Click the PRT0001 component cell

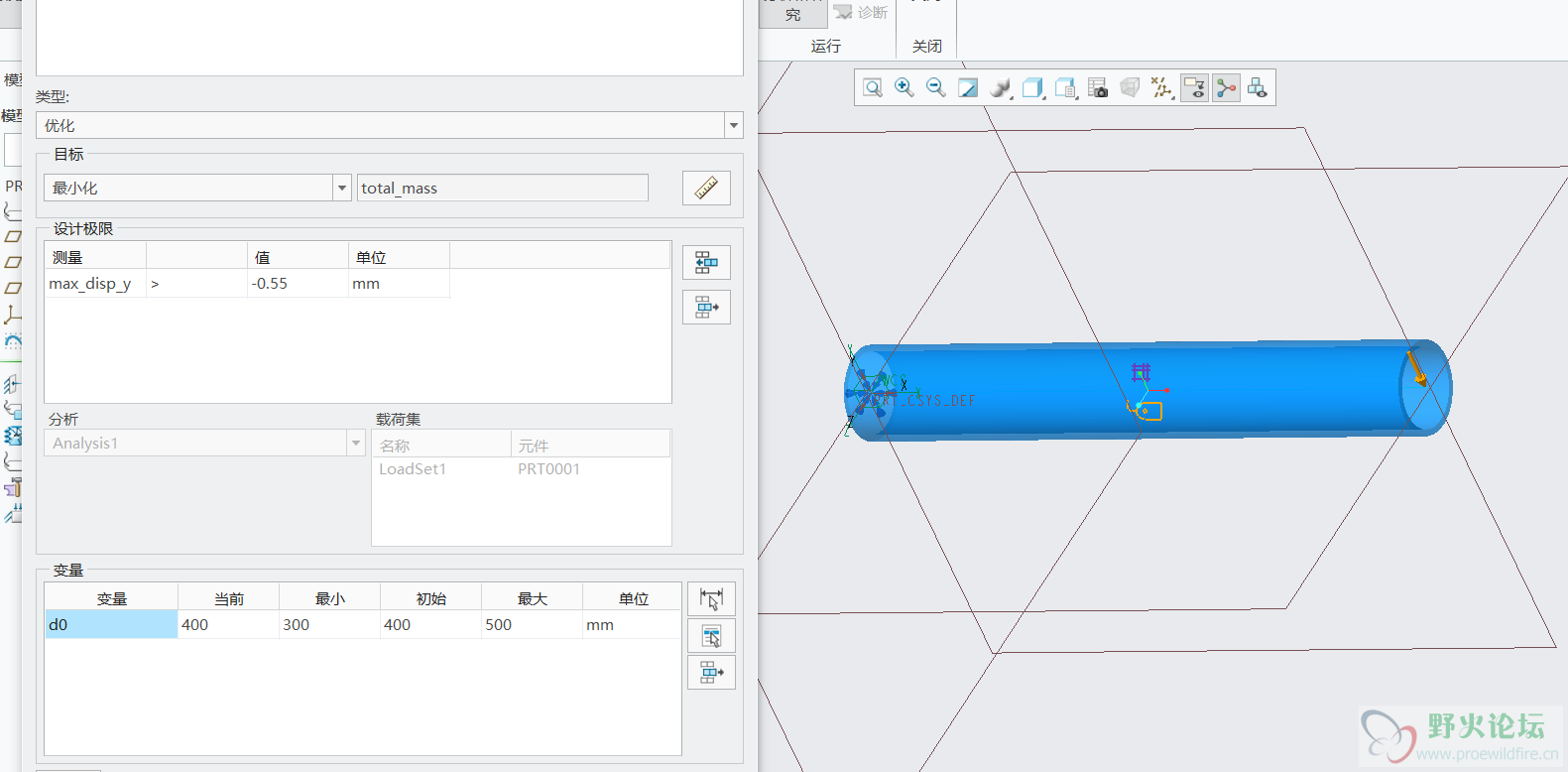tap(548, 469)
